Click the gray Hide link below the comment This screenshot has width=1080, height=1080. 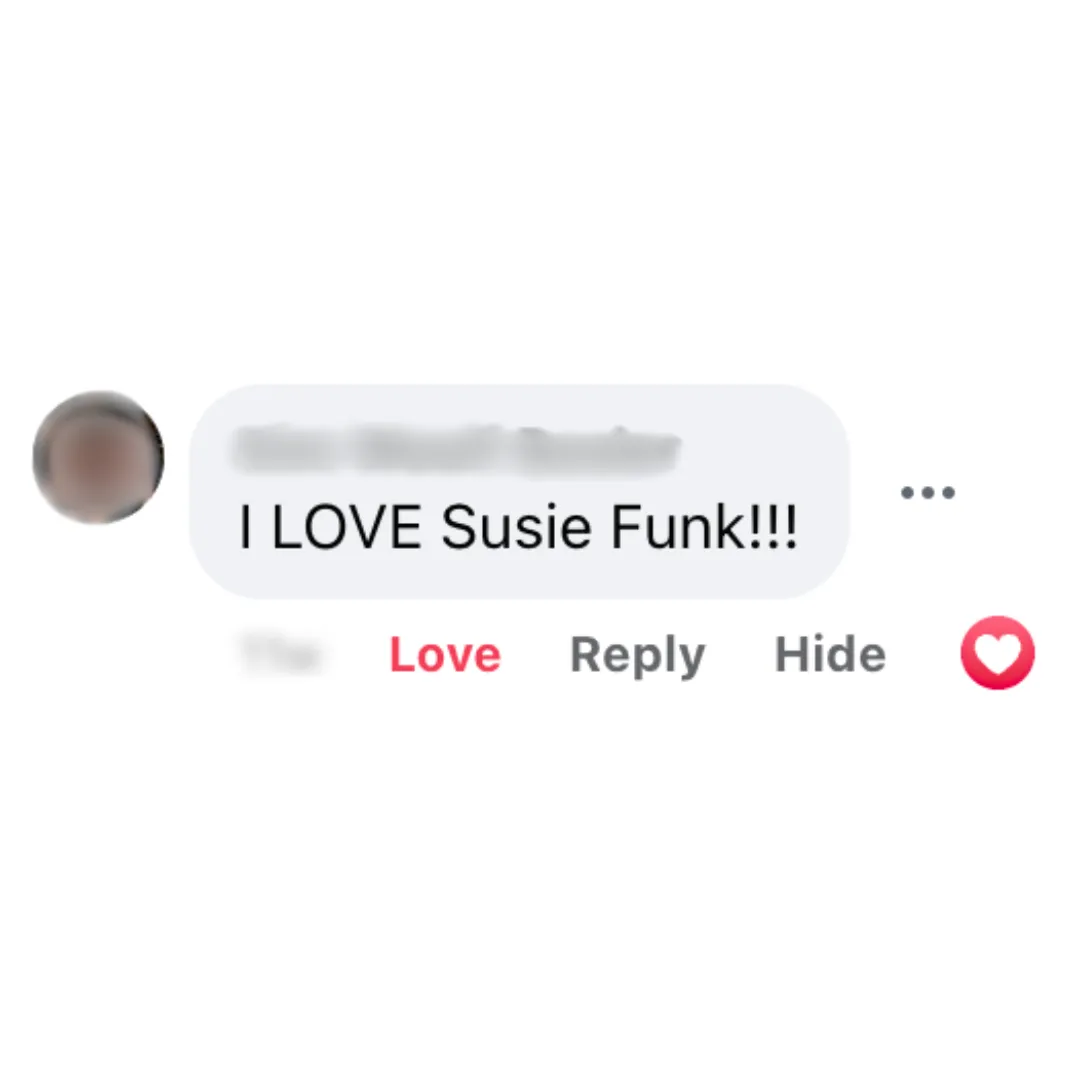[830, 654]
